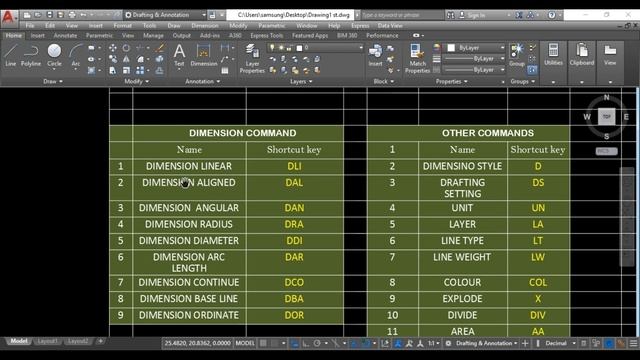Open the Dimension menu
The width and height of the screenshot is (640, 360).
point(205,25)
